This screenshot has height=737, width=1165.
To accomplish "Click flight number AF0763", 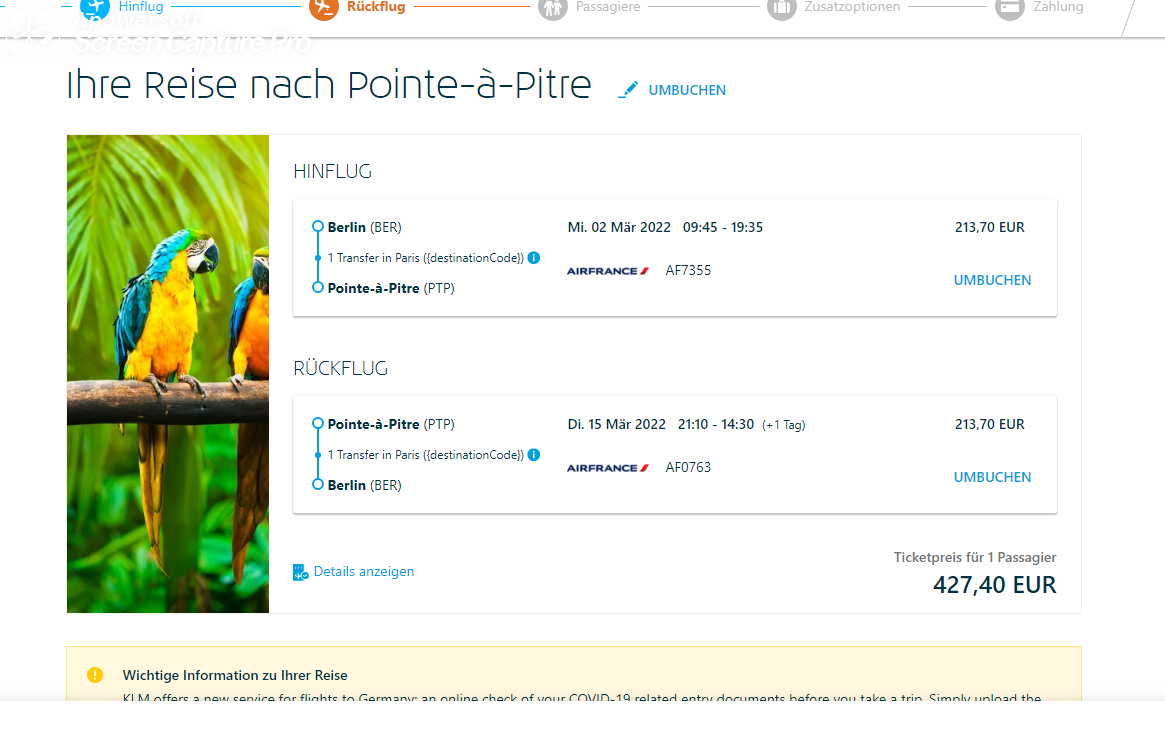I will pos(688,467).
